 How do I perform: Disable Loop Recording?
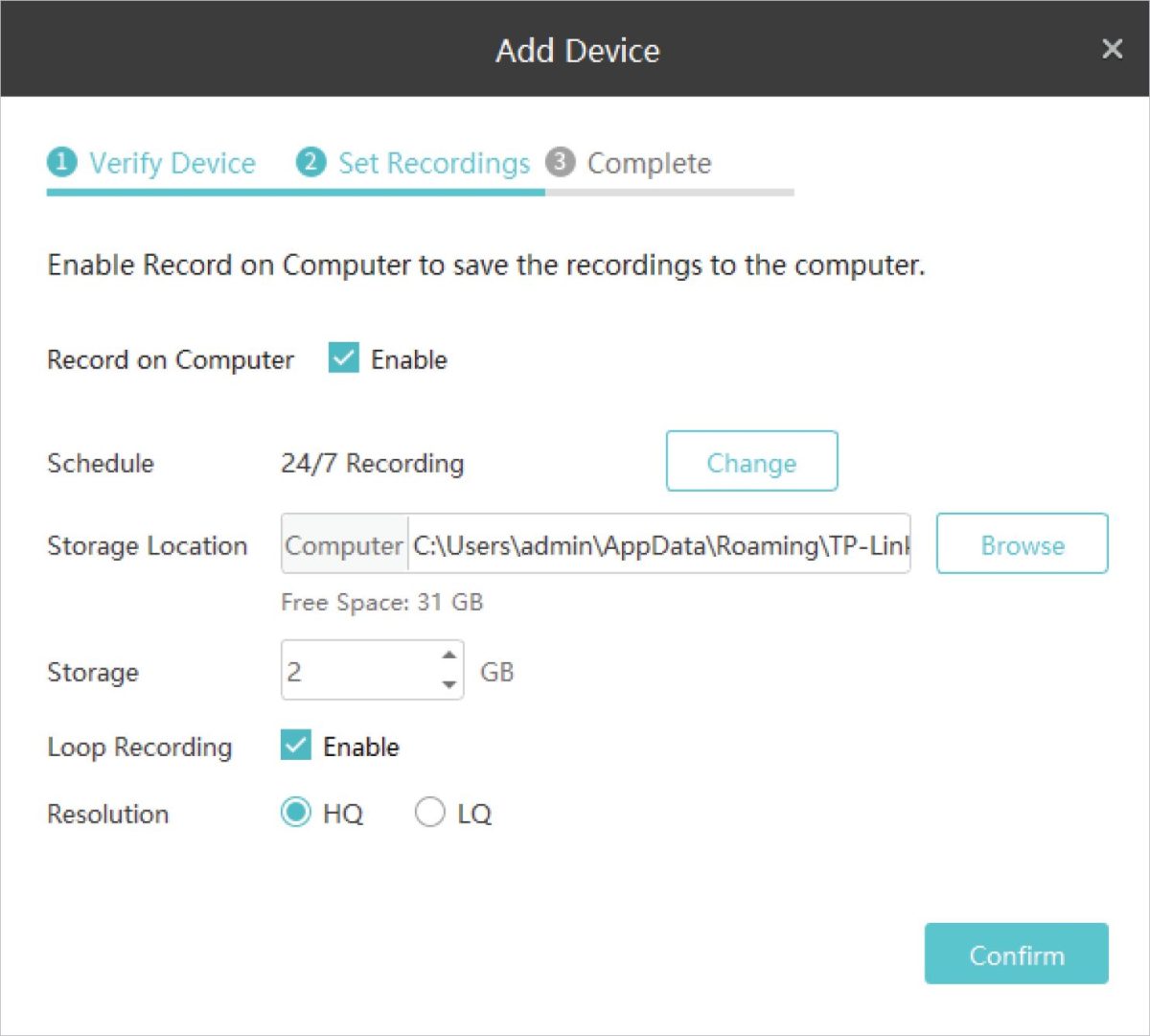[x=295, y=746]
